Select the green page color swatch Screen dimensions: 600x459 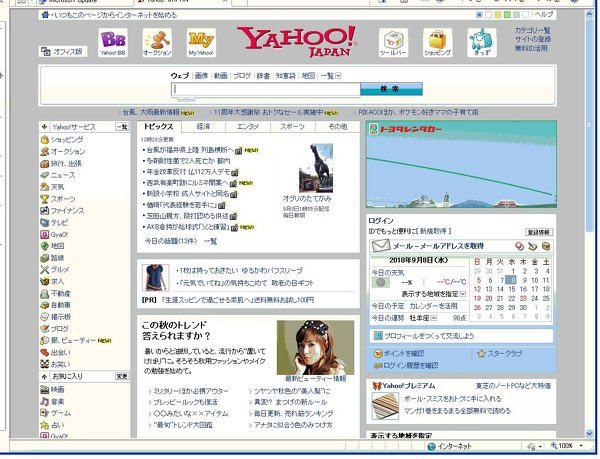(507, 15)
